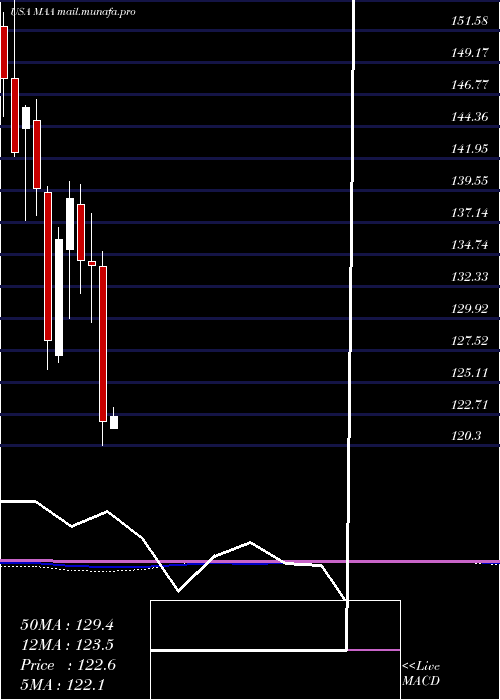The height and width of the screenshot is (700, 500).
Task: Select the 132.33 price axis label
Action: coord(469,277)
